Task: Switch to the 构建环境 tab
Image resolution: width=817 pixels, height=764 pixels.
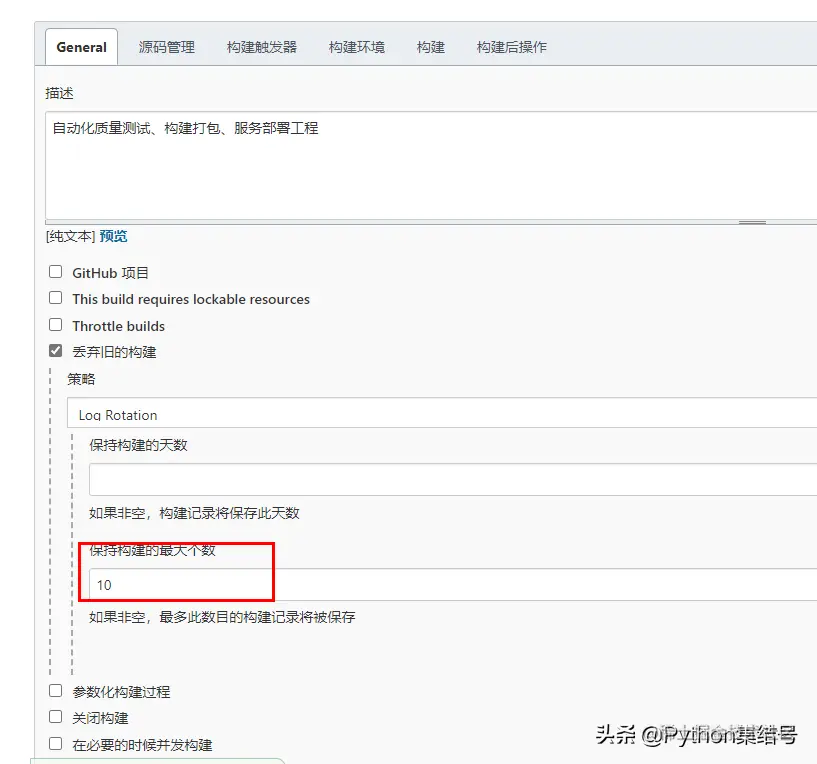Action: pyautogui.click(x=356, y=46)
